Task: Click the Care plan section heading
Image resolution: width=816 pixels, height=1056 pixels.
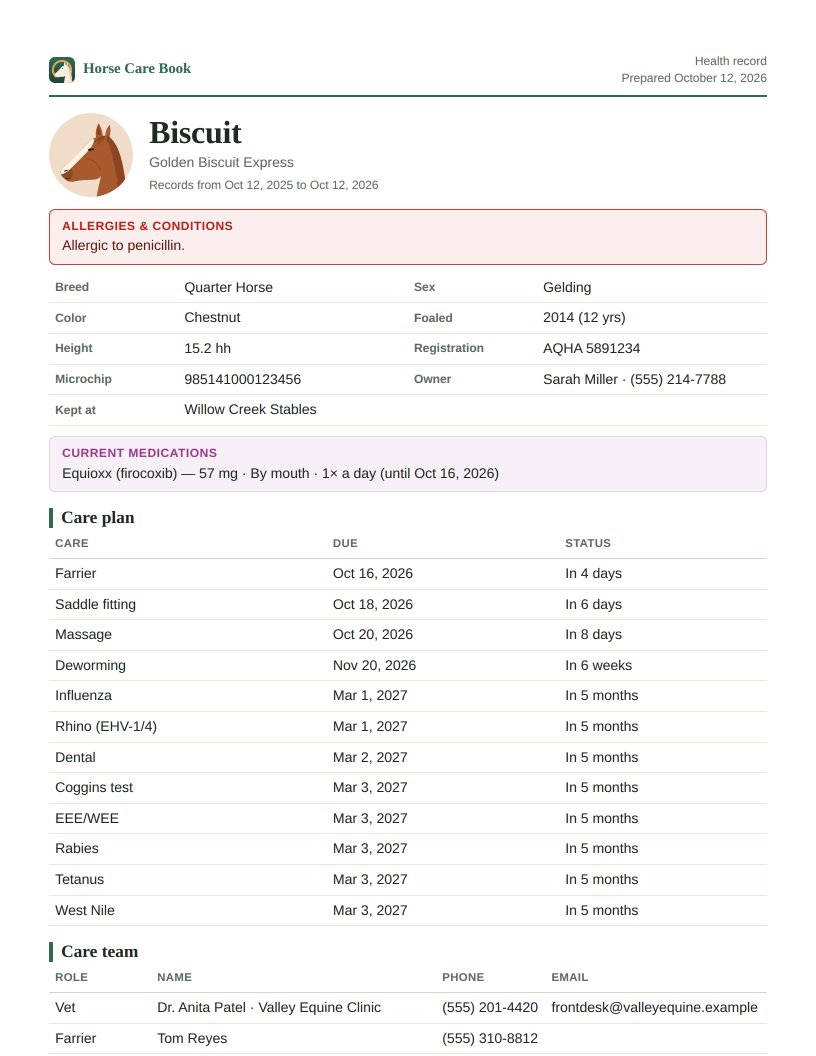Action: (x=98, y=518)
